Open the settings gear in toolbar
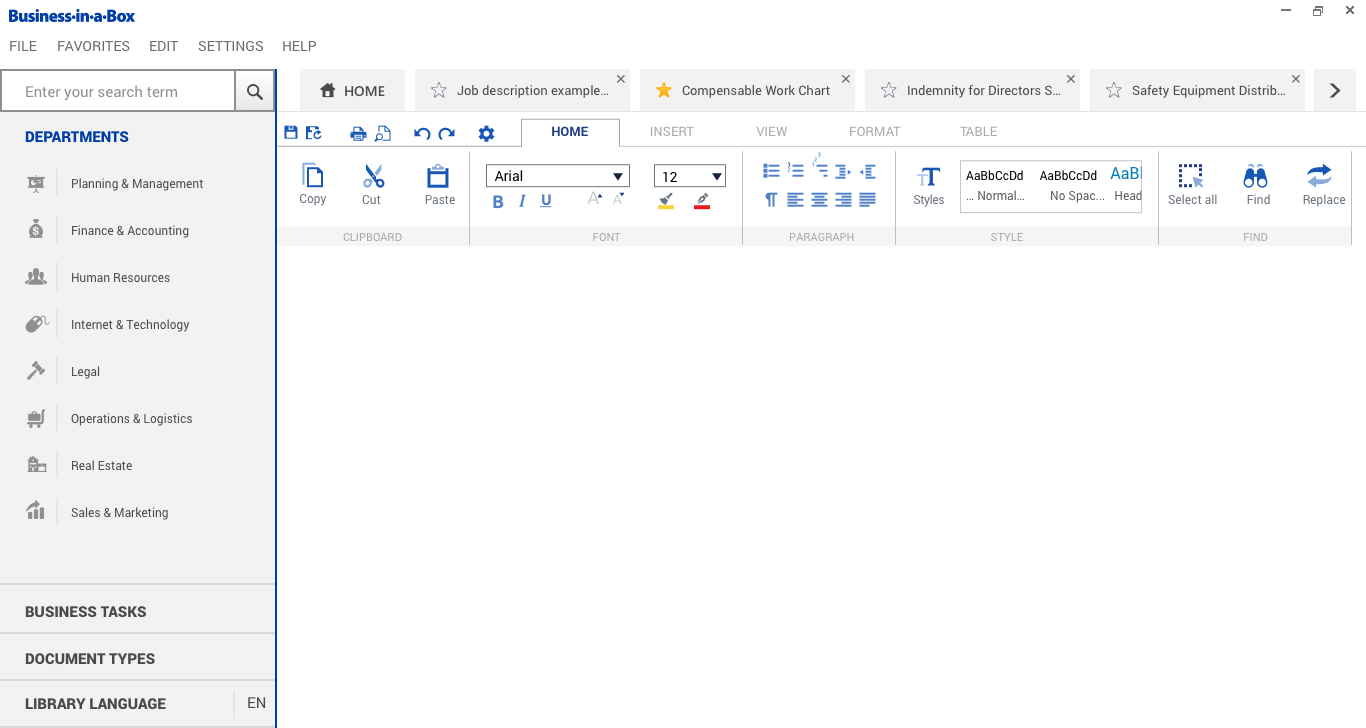This screenshot has width=1366, height=728. pos(486,133)
